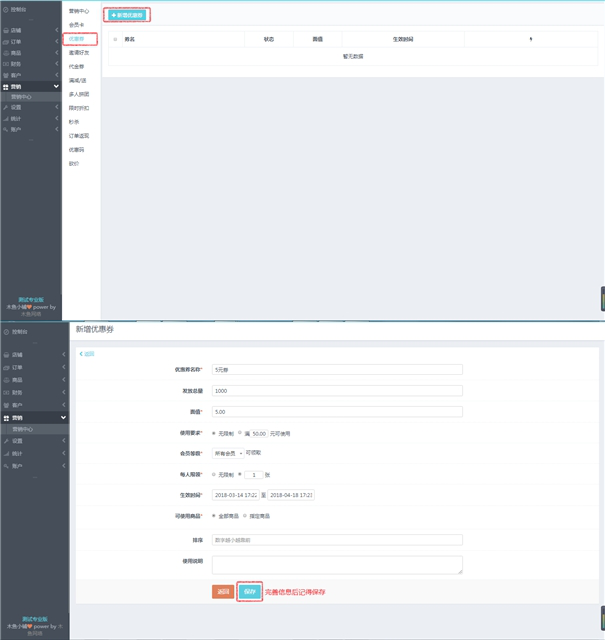Click the 统计 chart icon in the coupon list sidebar
This screenshot has height=640, width=605.
point(6,118)
